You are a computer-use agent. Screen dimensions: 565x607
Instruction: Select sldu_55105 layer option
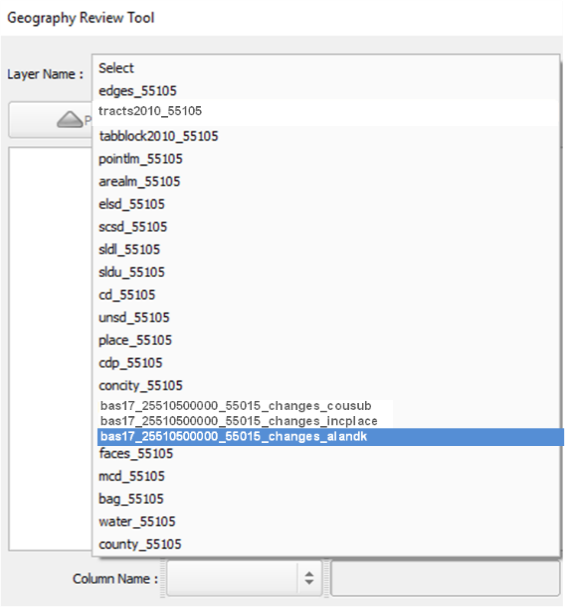(x=326, y=272)
